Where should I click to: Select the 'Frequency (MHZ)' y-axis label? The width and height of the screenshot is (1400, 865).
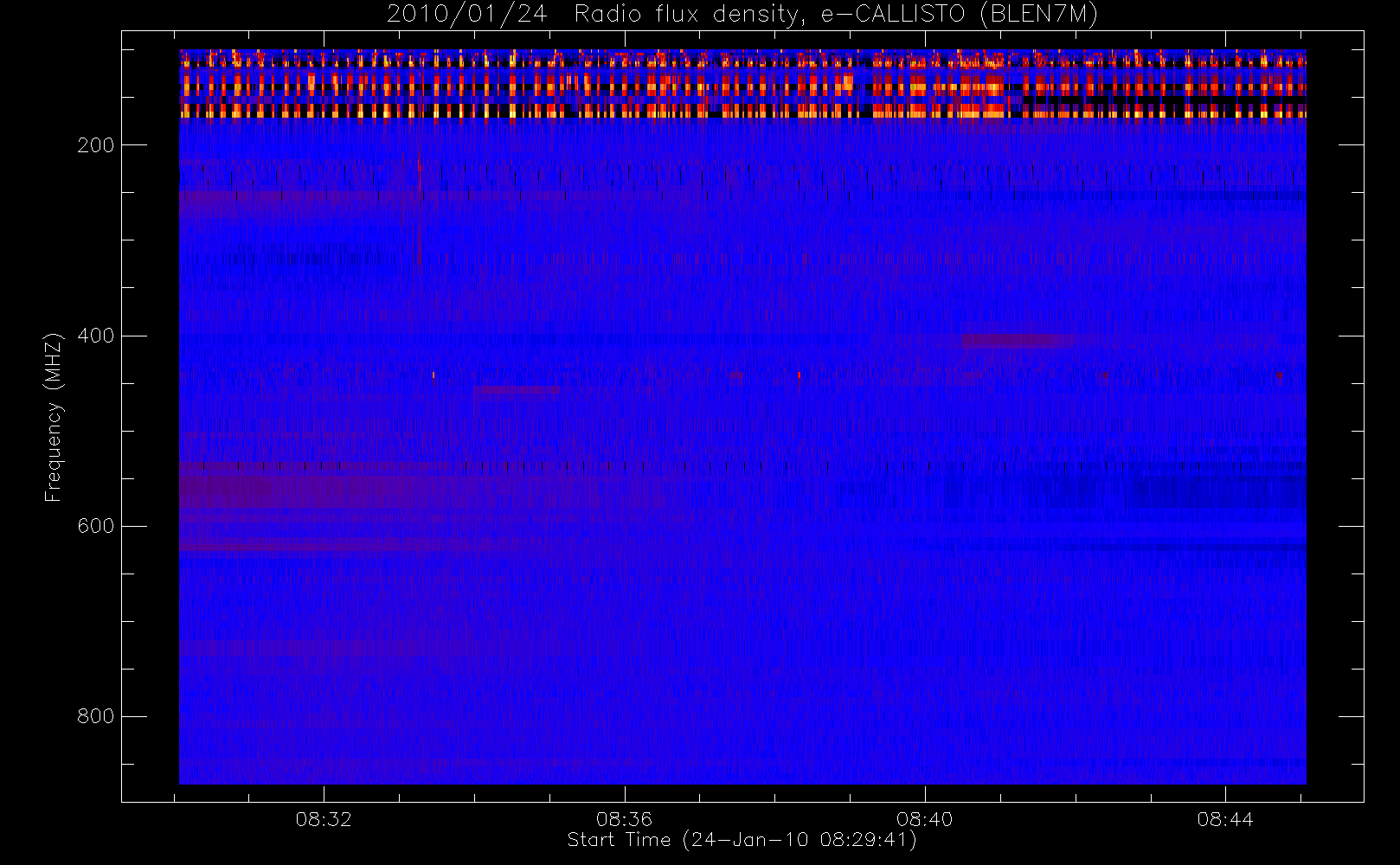[54, 417]
